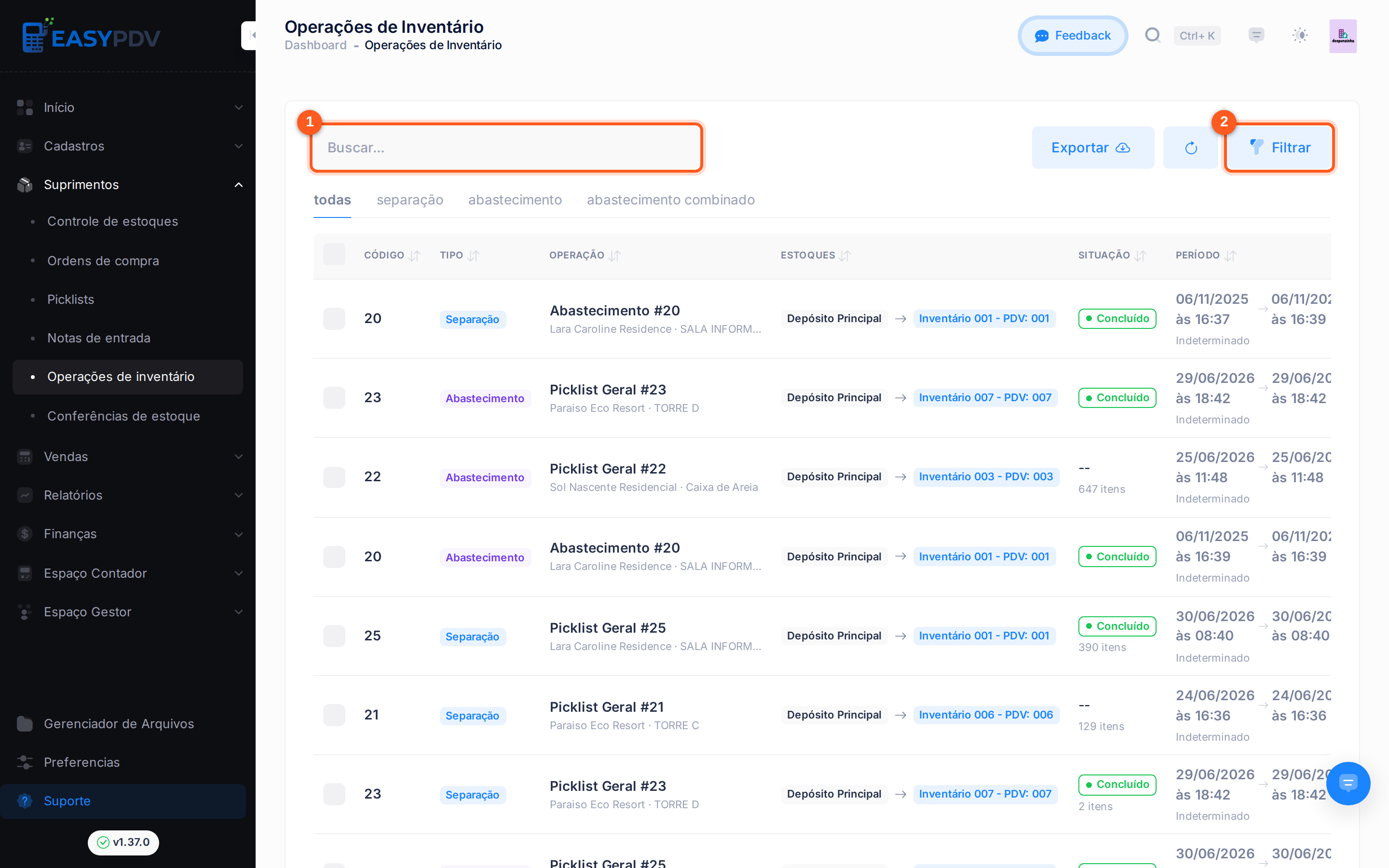Select the Picklist Geral #21 row checkbox
Screen dimensions: 1389x868
[334, 715]
